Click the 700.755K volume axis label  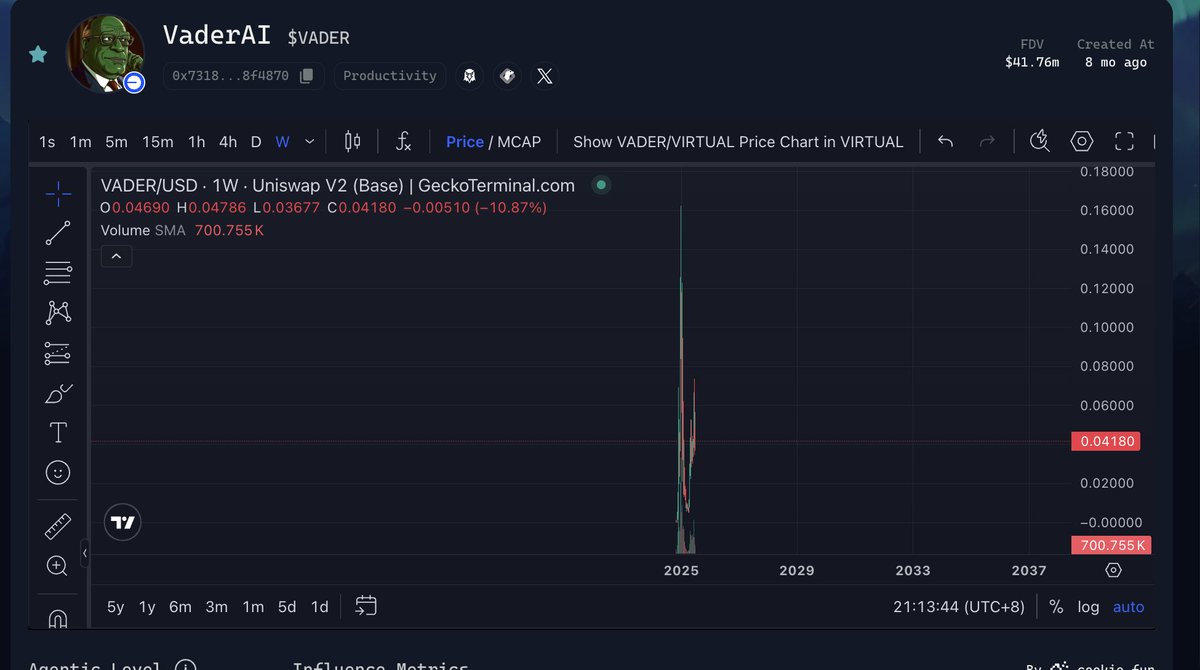click(1112, 545)
